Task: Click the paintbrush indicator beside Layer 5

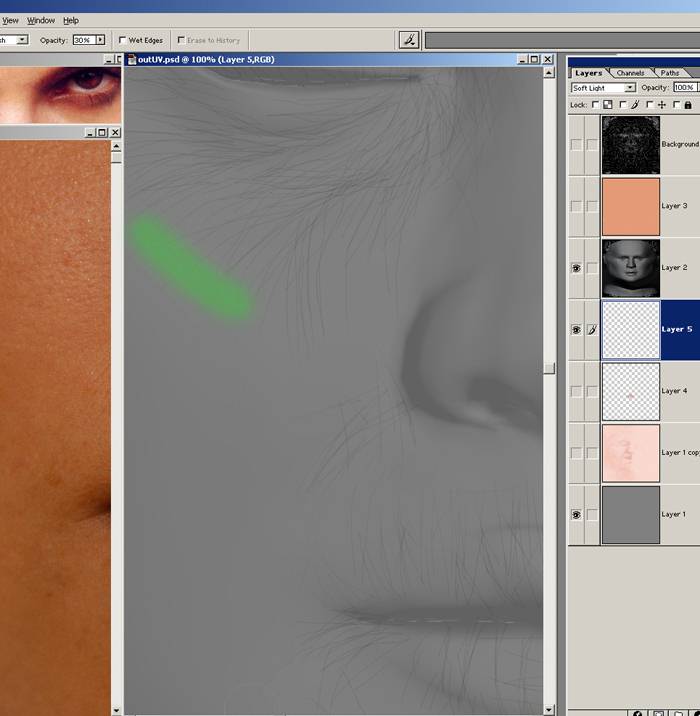Action: 591,329
